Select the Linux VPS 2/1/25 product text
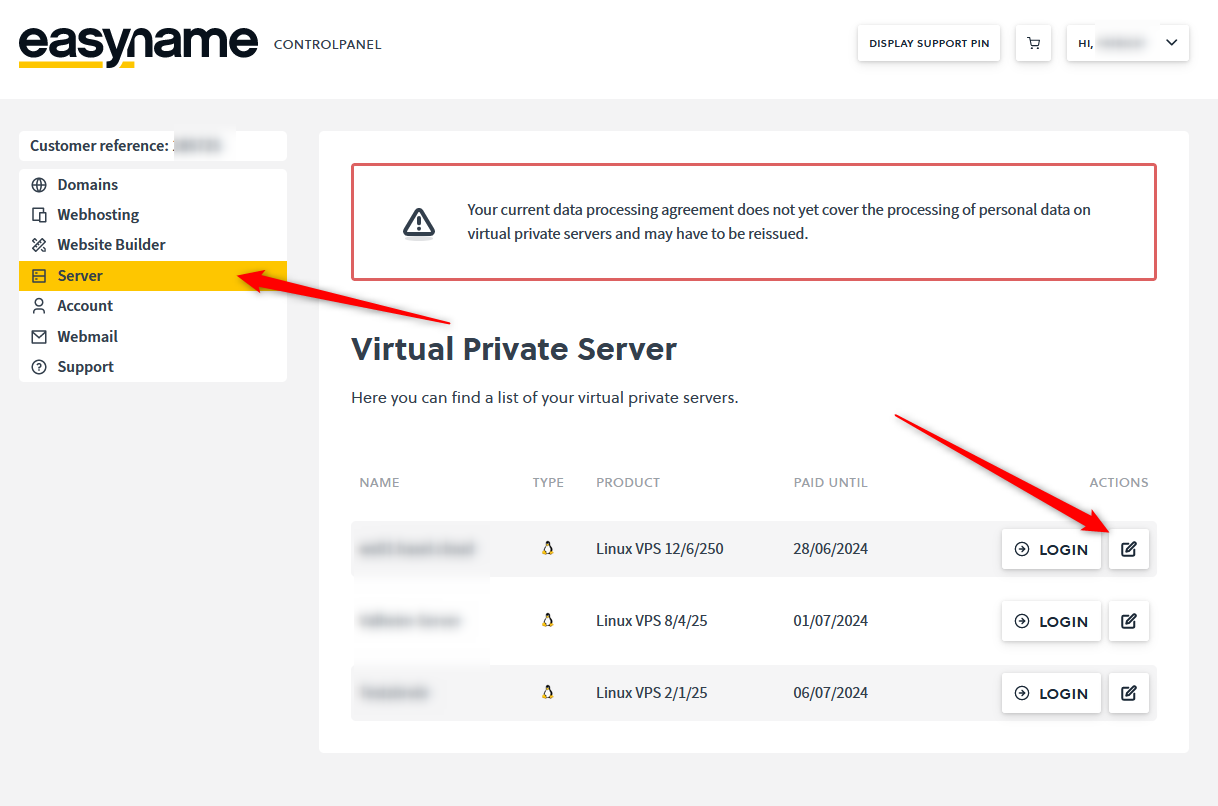Screen dimensions: 1218x806 [x=652, y=693]
